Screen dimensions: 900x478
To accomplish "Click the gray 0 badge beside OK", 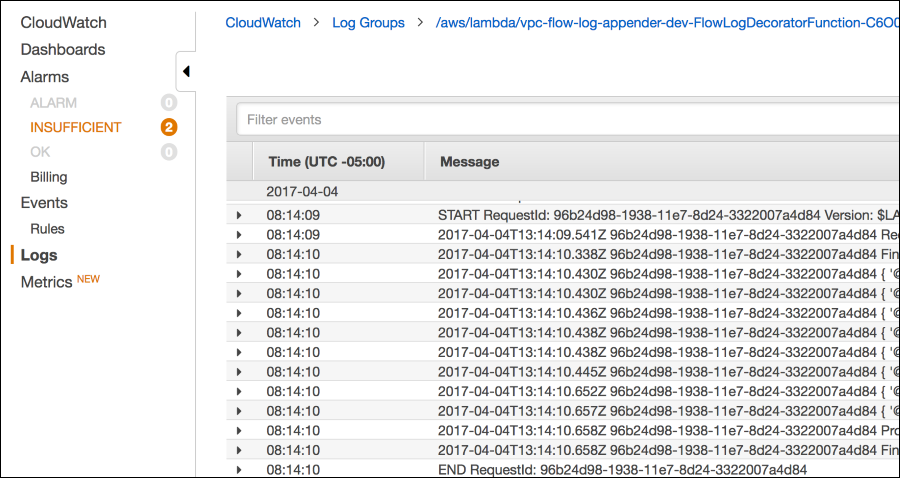I will [x=169, y=152].
